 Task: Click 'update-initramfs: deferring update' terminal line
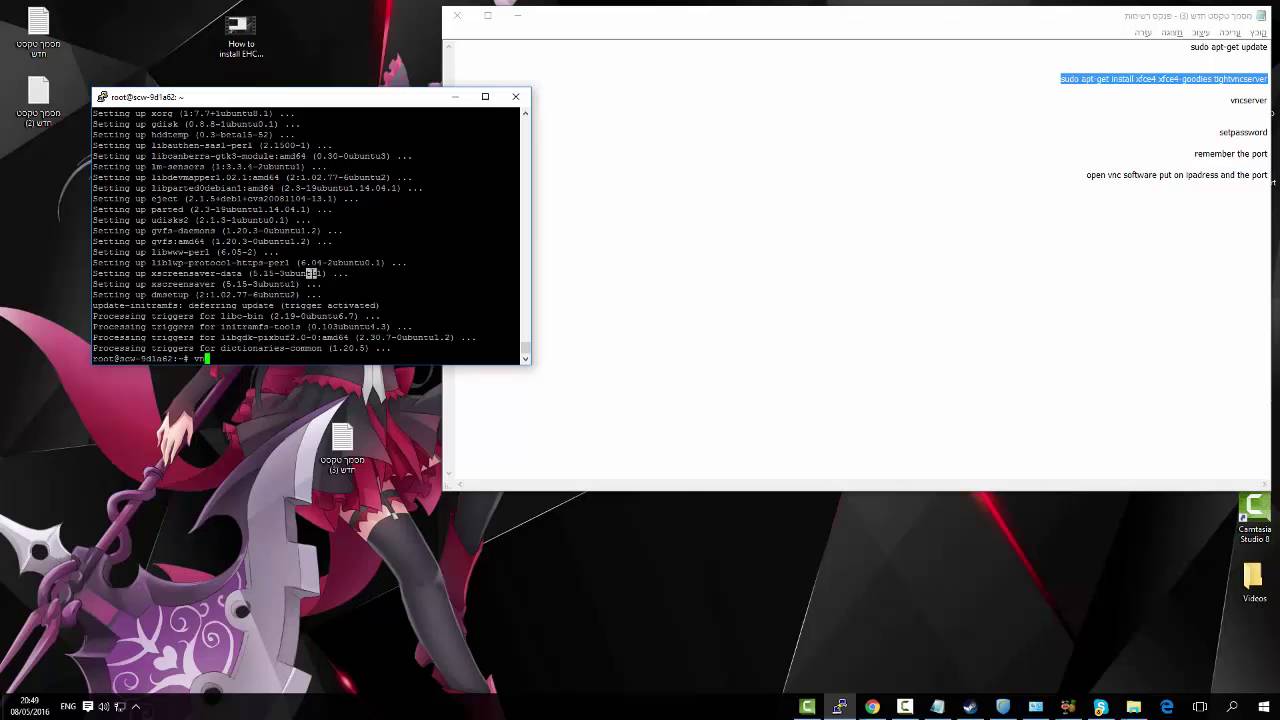tap(236, 305)
